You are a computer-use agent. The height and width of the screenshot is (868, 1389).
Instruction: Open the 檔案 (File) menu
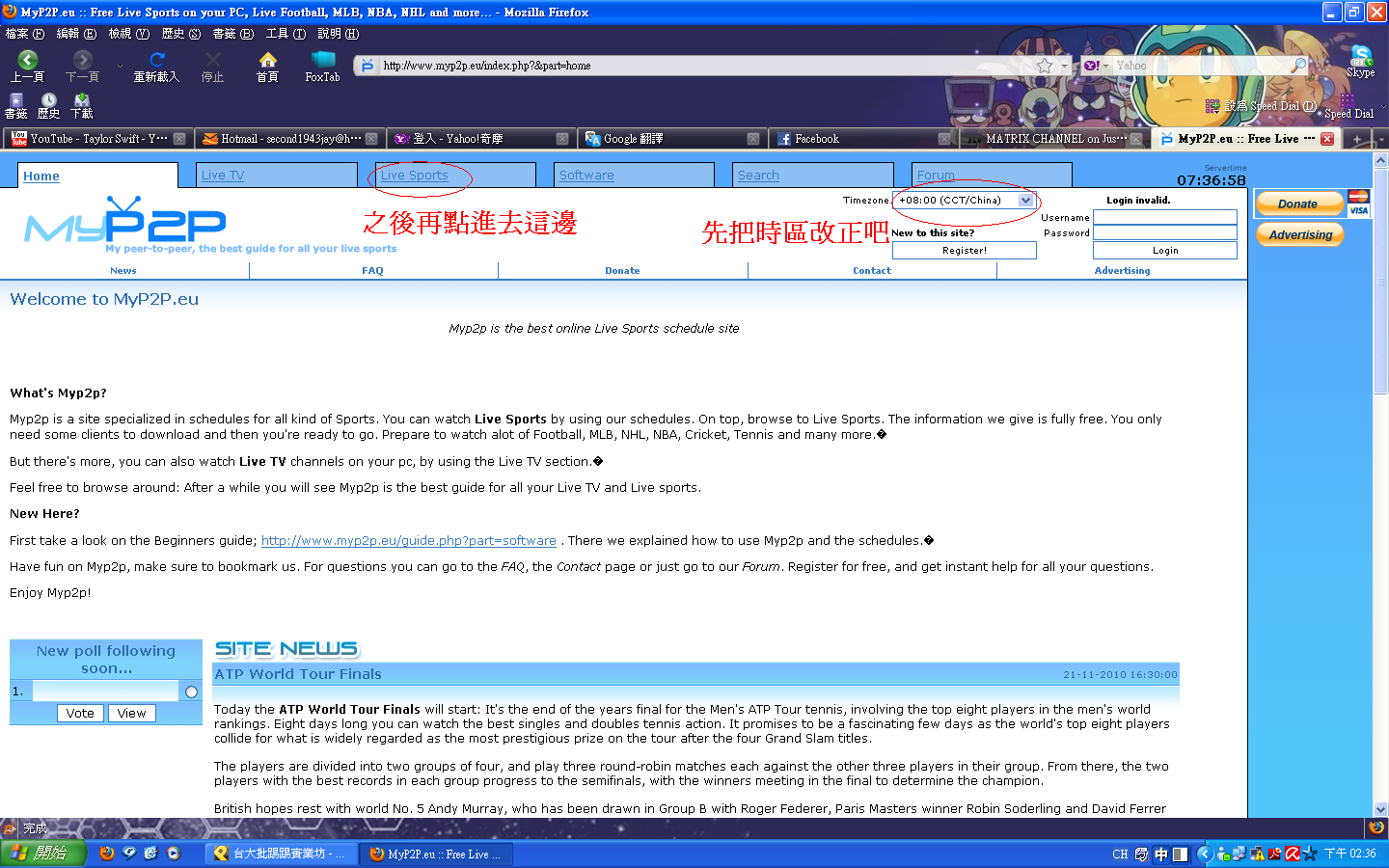point(24,34)
